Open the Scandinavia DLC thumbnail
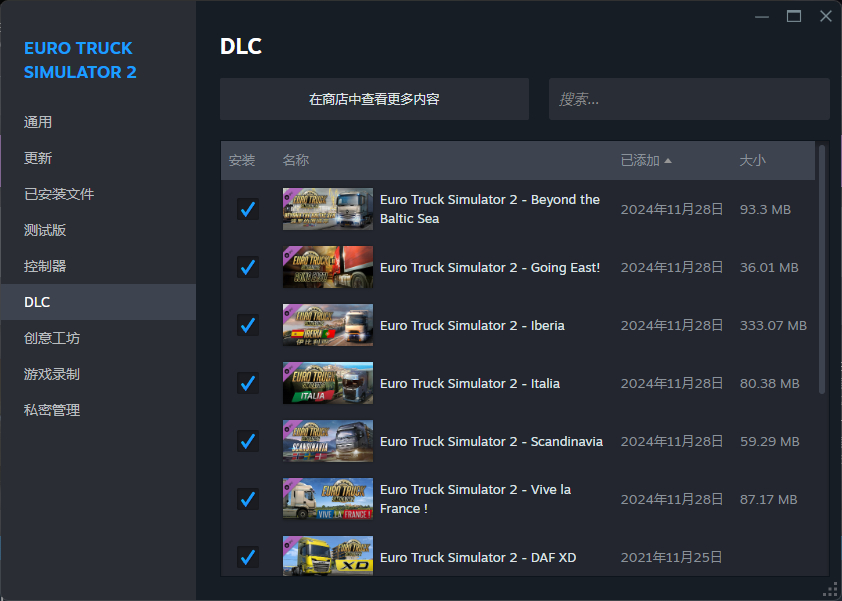Screen dimensions: 842x601 (328, 441)
